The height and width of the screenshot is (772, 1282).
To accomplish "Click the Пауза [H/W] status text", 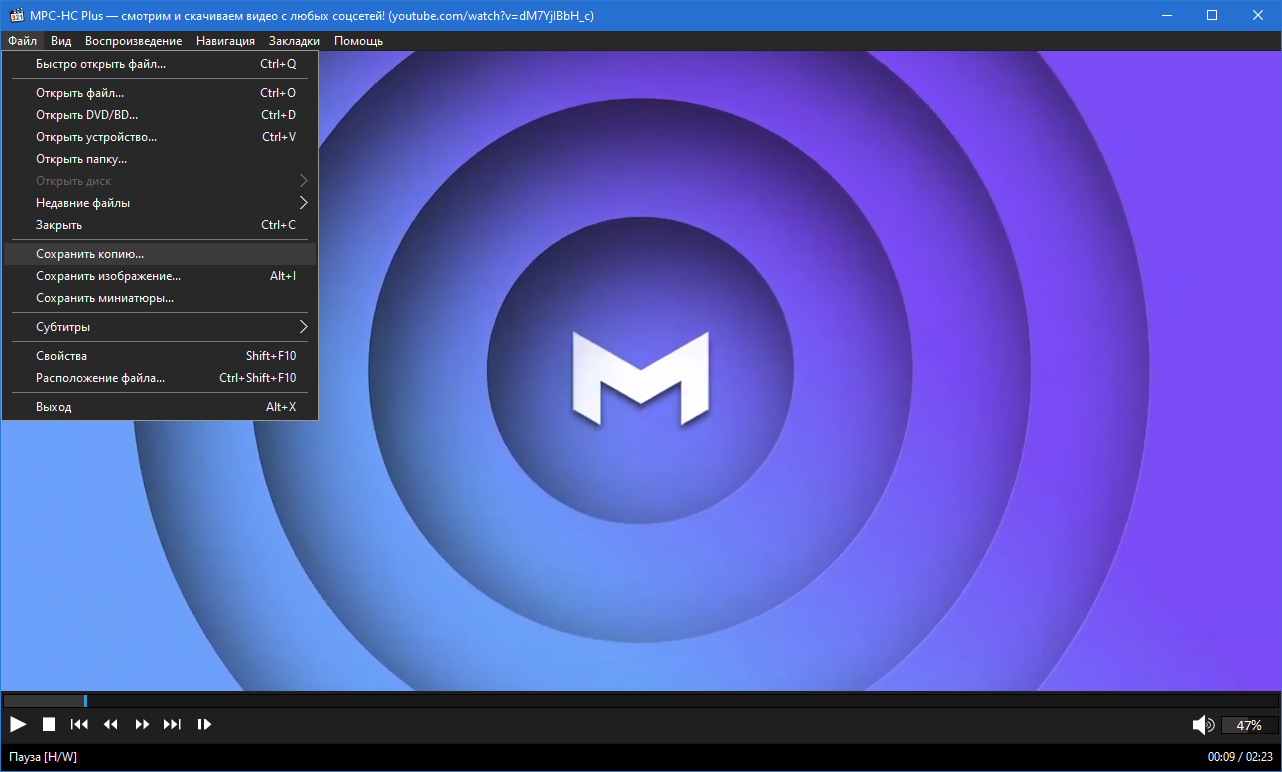I will click(43, 757).
